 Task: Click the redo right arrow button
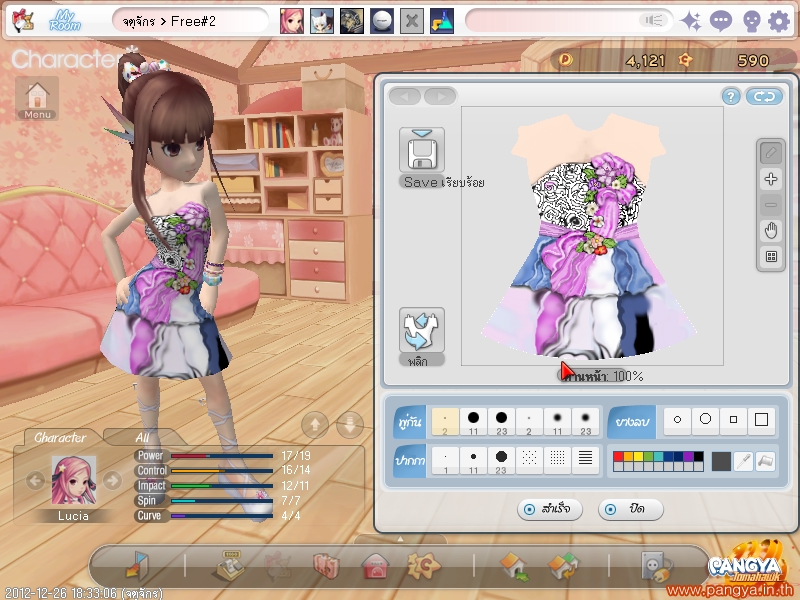pyautogui.click(x=440, y=96)
